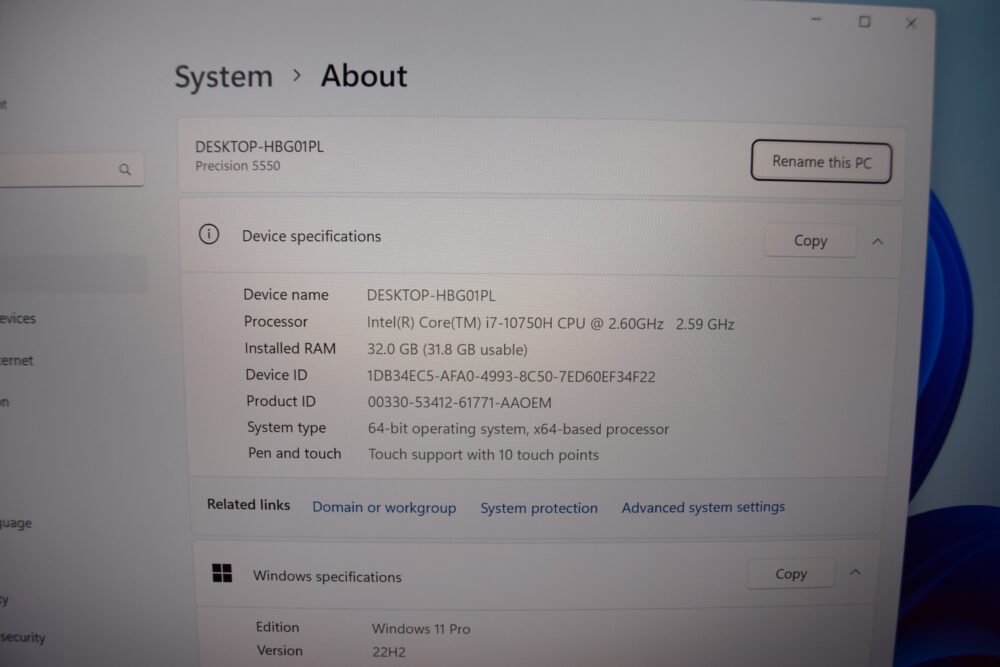
Task: Click the Edition label
Action: coord(277,627)
